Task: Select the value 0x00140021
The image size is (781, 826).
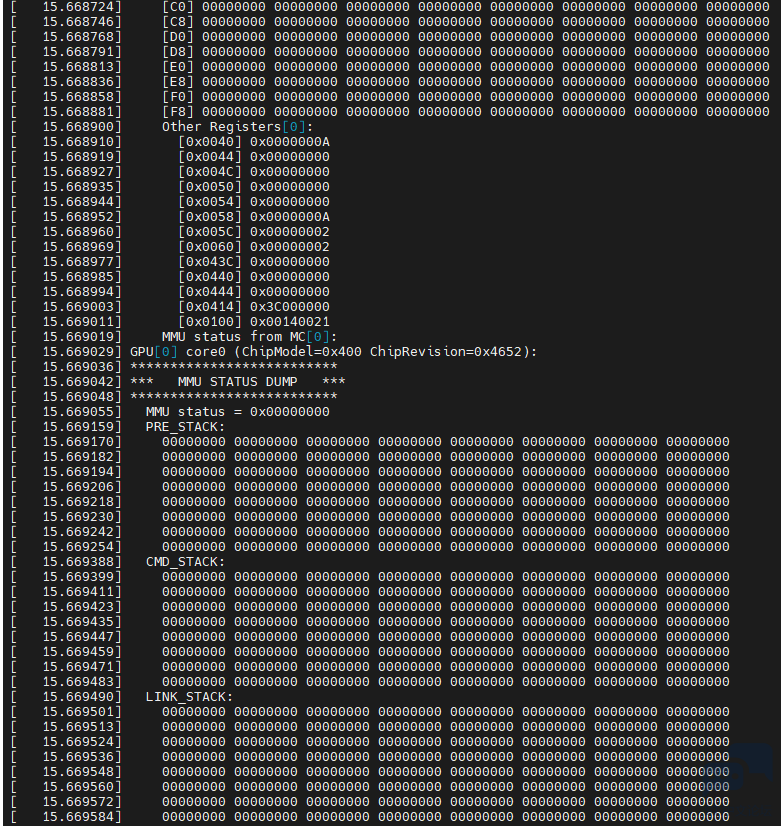Action: [290, 322]
